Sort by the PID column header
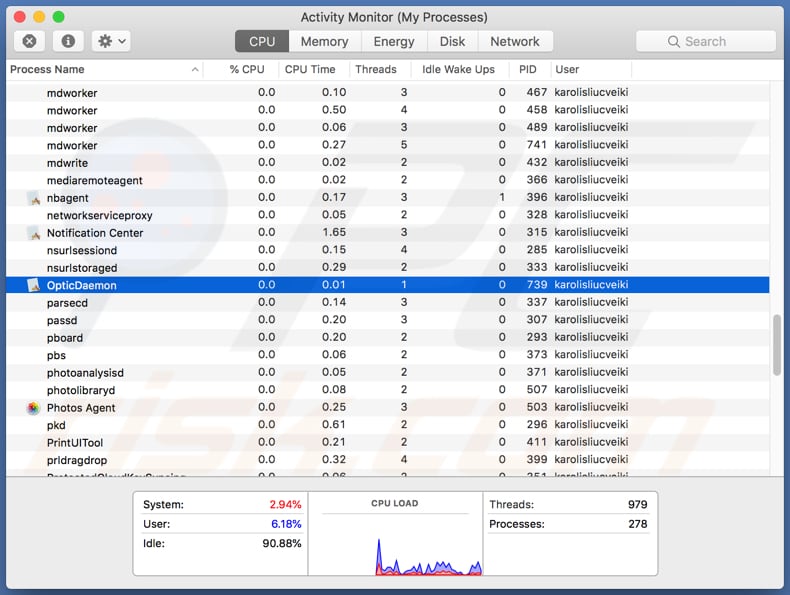This screenshot has height=595, width=790. pyautogui.click(x=528, y=69)
